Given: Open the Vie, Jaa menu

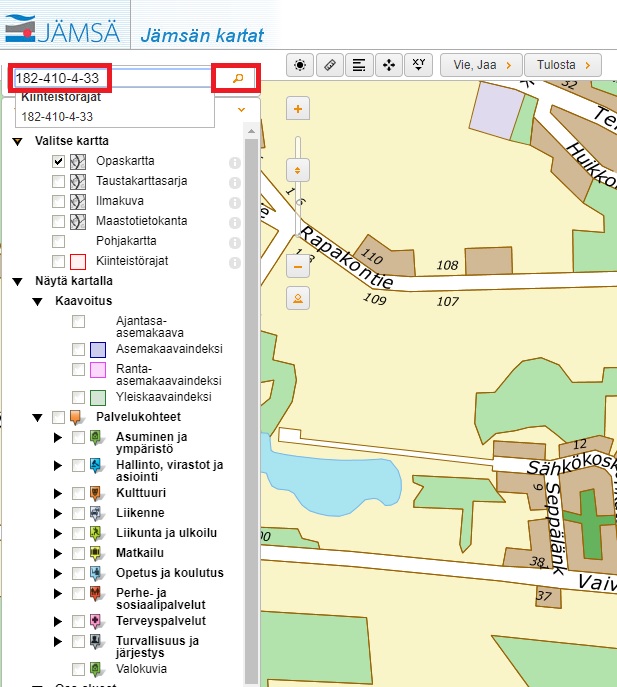Looking at the screenshot, I should [x=481, y=65].
